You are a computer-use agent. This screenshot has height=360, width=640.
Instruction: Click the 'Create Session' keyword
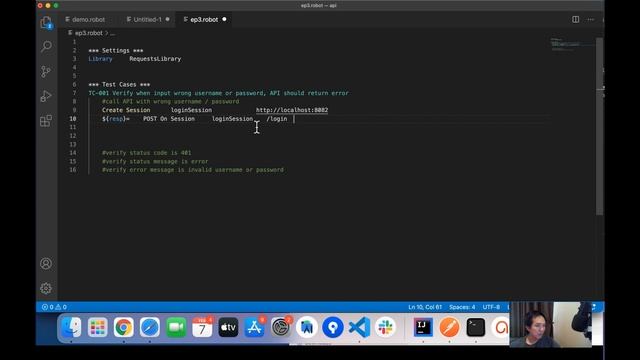pos(126,110)
